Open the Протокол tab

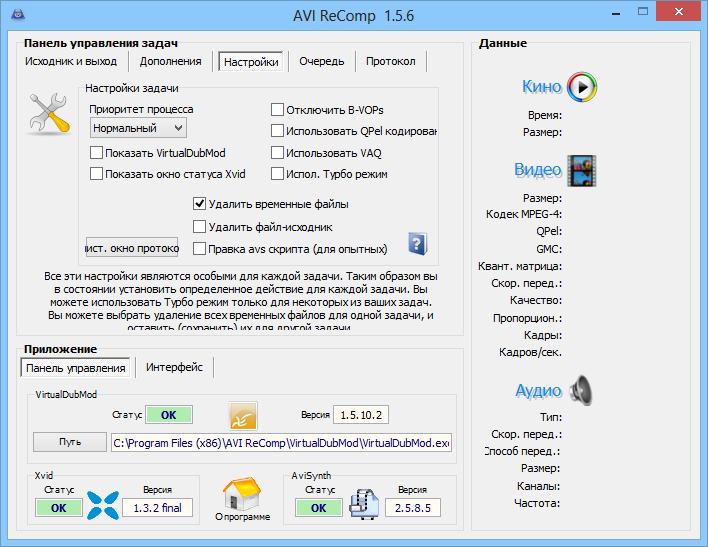(391, 61)
